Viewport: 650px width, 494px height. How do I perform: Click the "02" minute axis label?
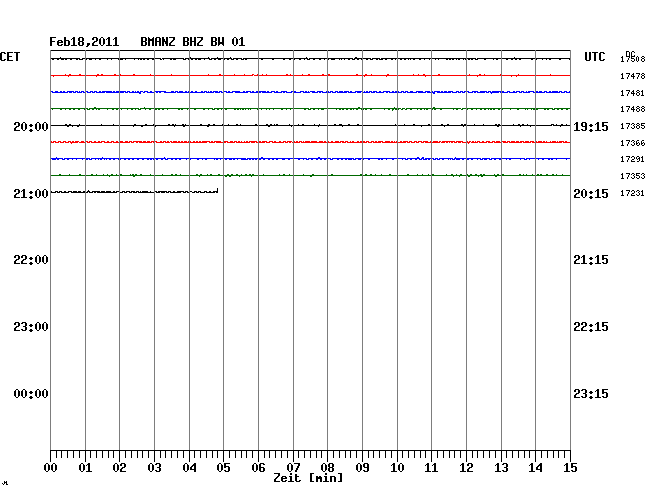(x=119, y=468)
